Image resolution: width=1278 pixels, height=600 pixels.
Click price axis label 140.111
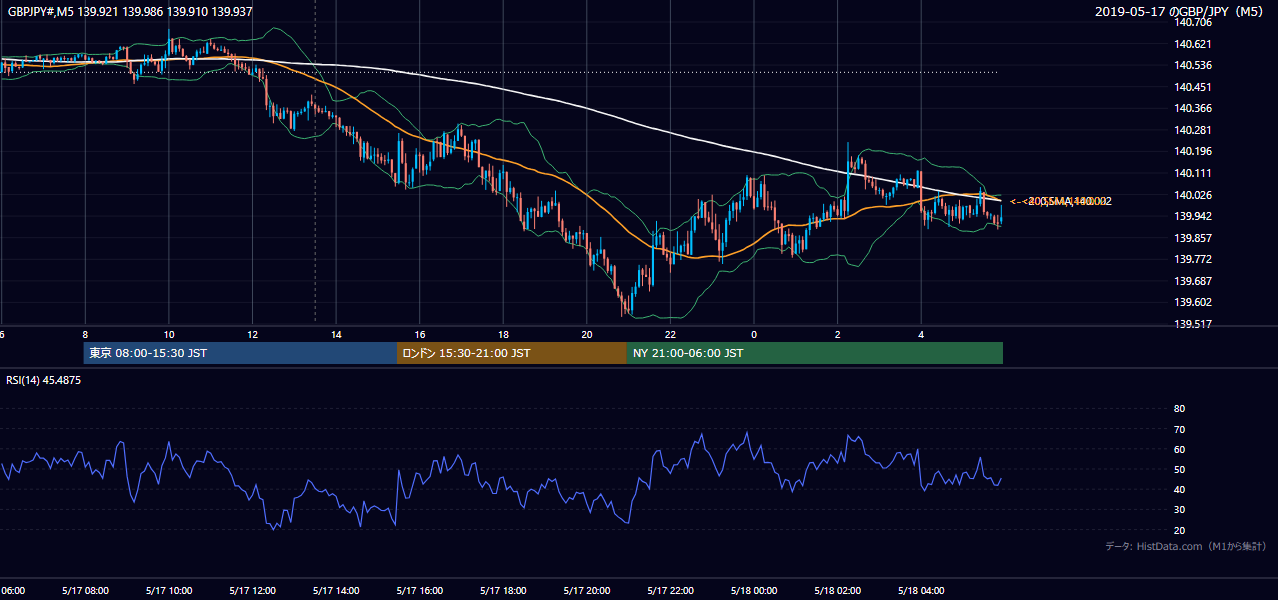point(1192,173)
